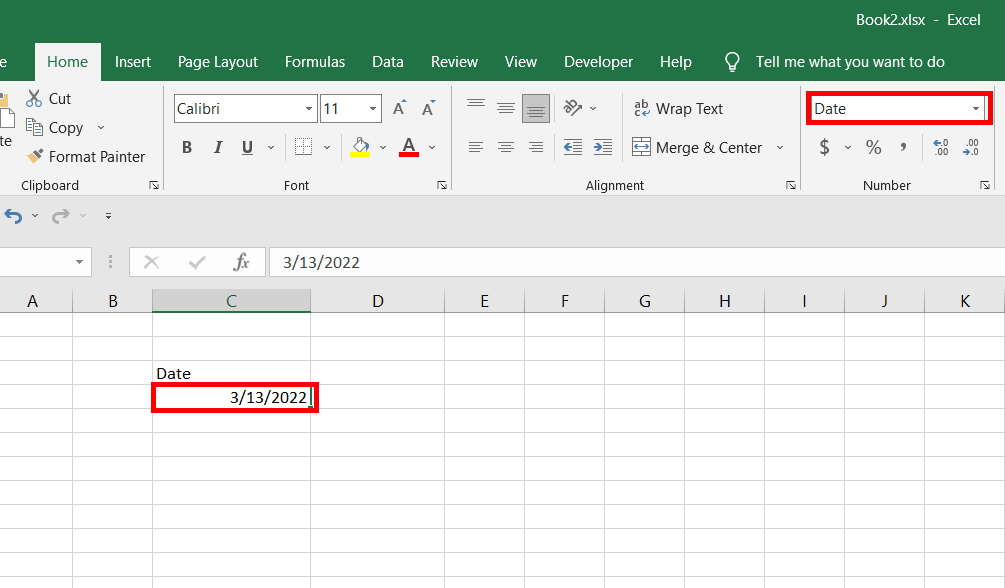
Task: Open the Developer tab
Action: click(x=599, y=62)
